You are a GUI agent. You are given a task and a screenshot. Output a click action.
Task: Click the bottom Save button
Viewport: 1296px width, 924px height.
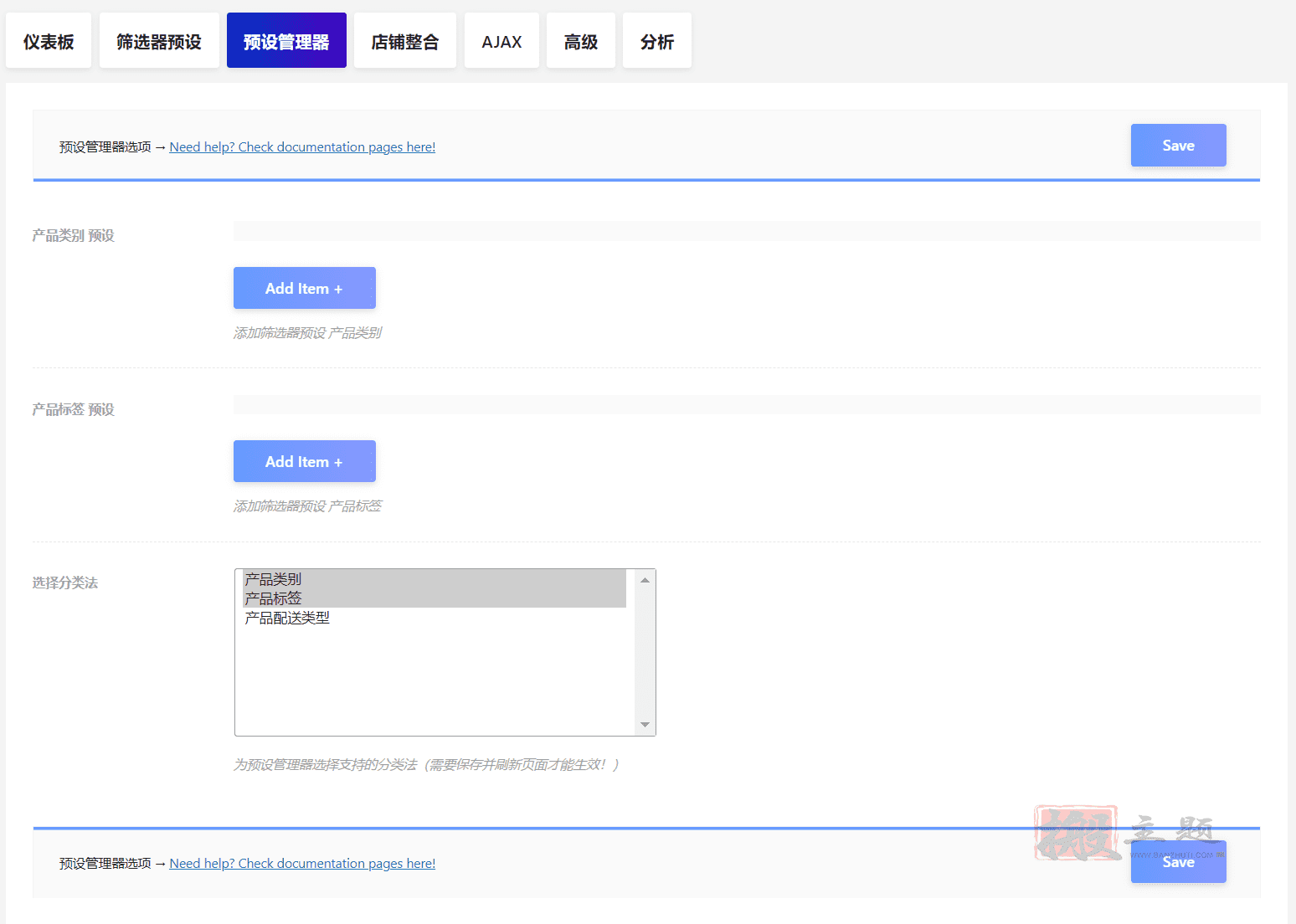pyautogui.click(x=1178, y=862)
